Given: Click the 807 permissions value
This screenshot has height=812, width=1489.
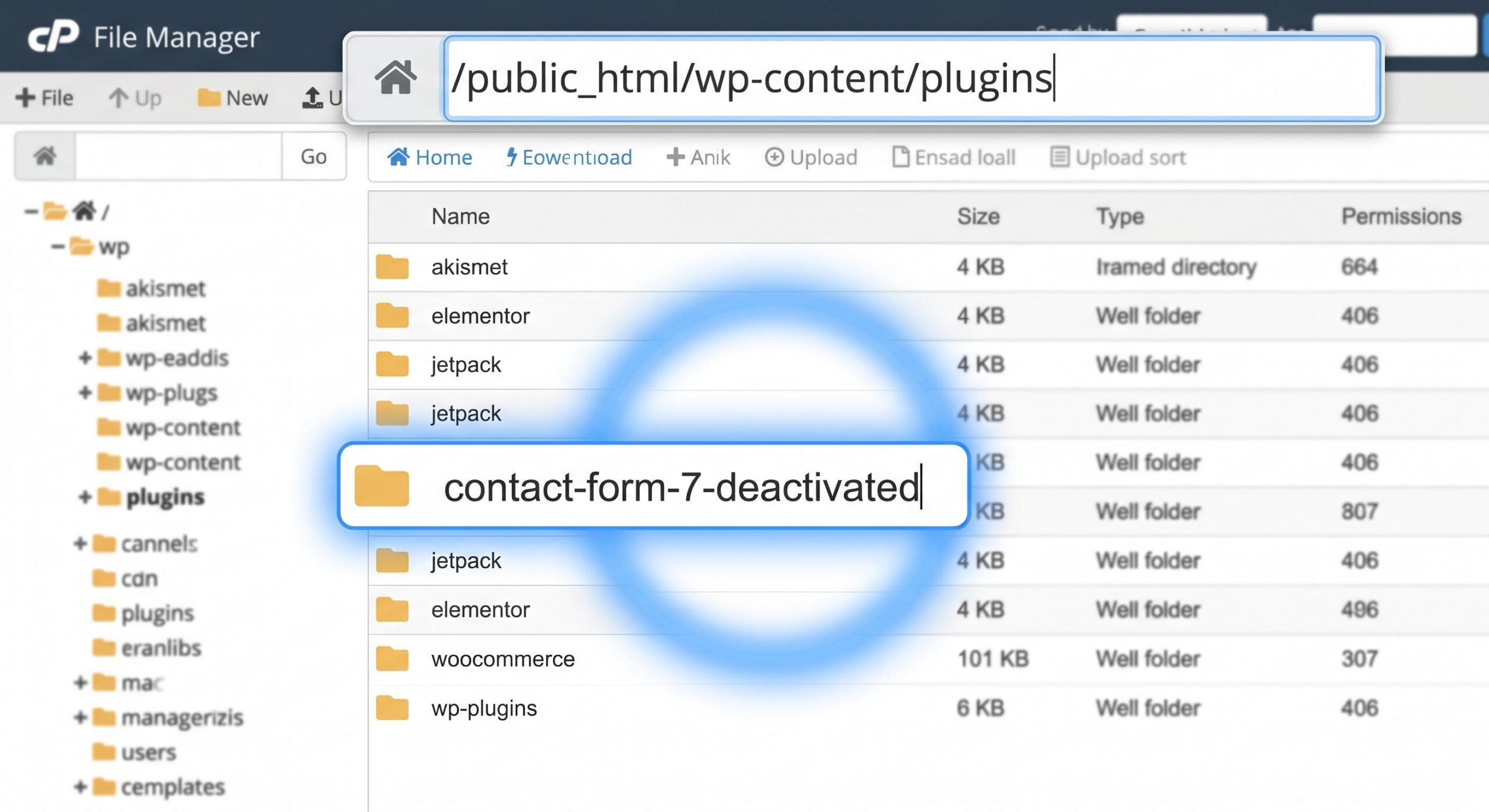Looking at the screenshot, I should pos(1359,511).
